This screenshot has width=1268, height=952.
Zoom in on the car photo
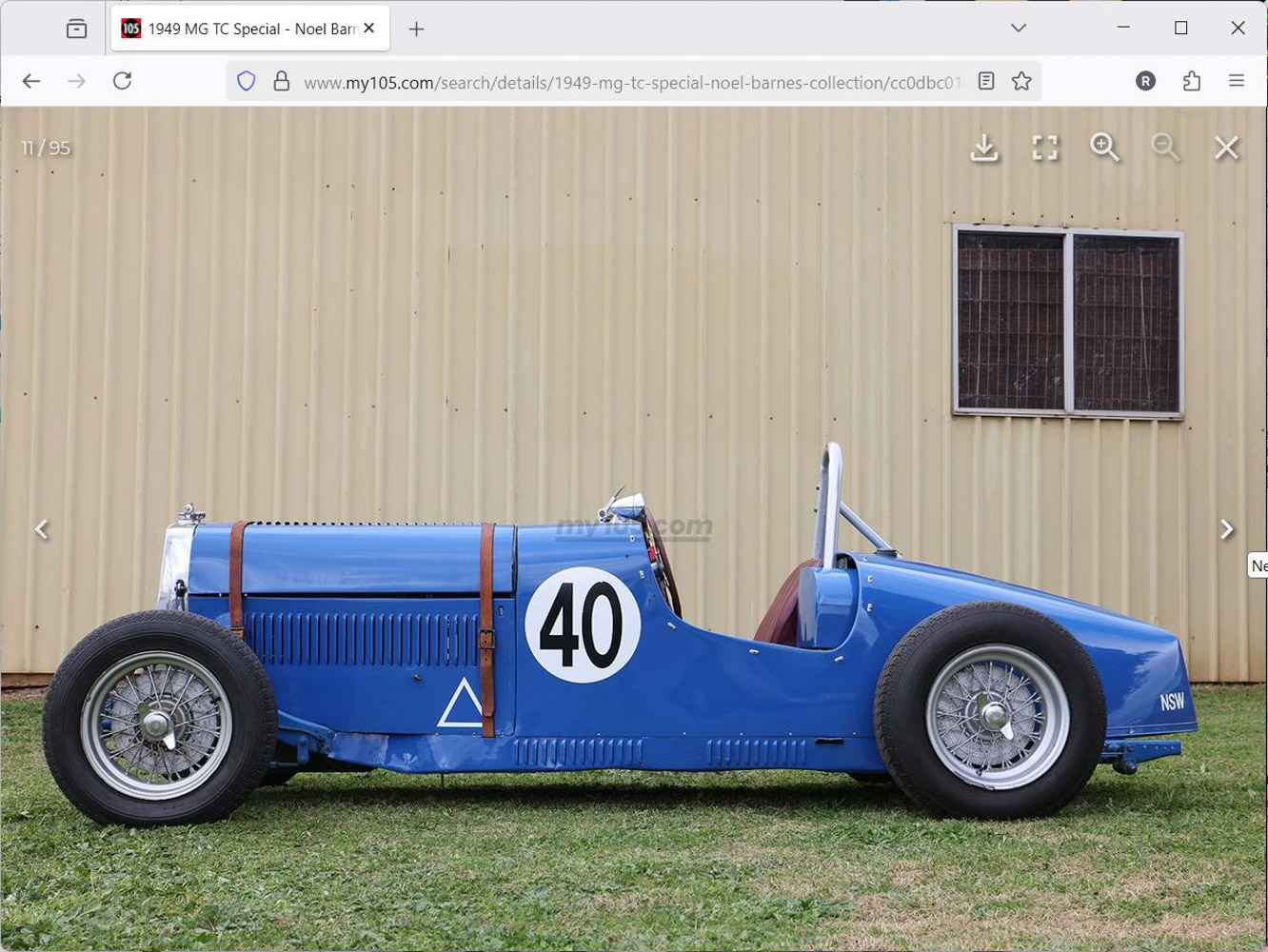(1104, 148)
